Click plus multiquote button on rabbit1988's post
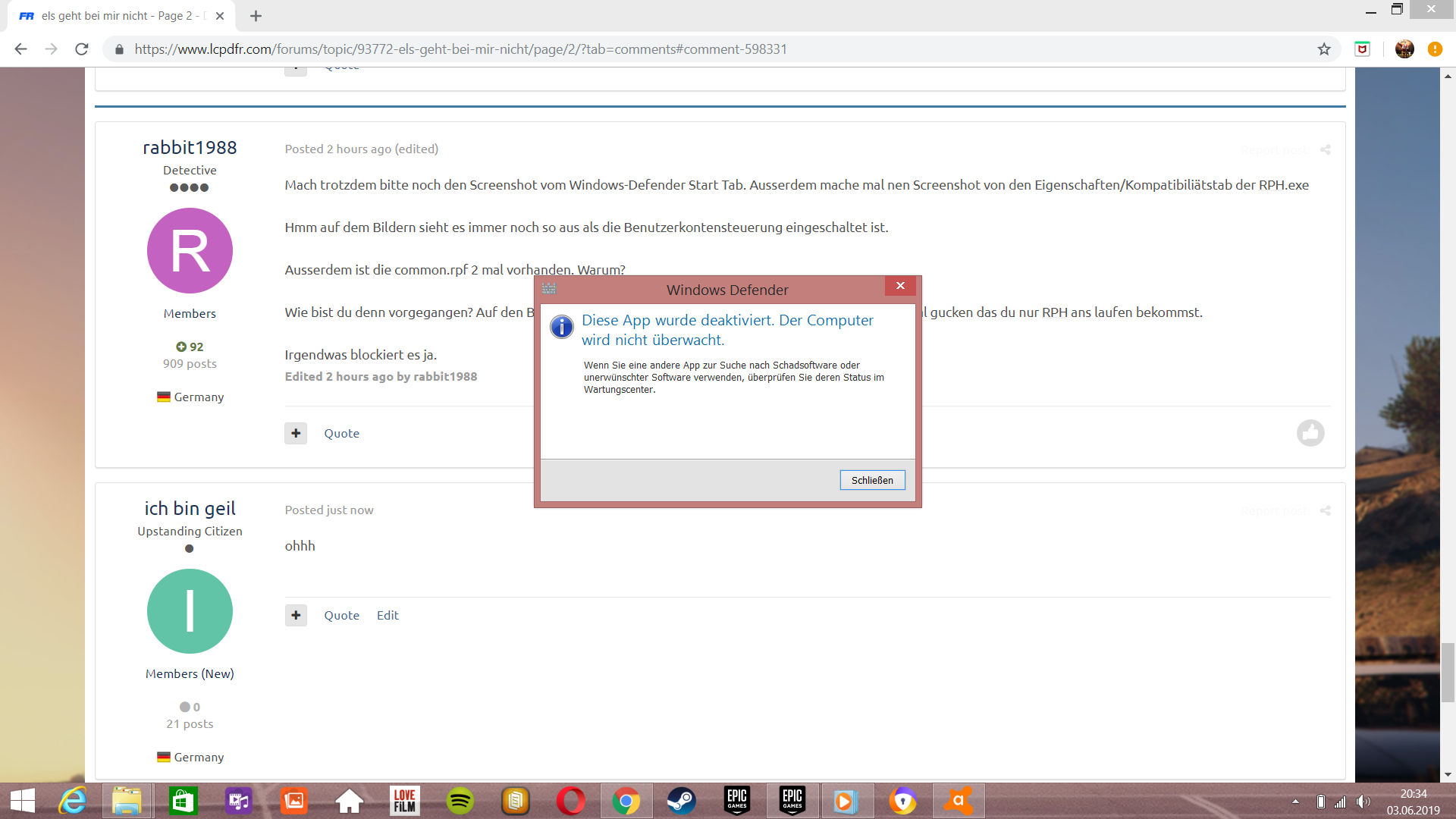 pyautogui.click(x=296, y=433)
